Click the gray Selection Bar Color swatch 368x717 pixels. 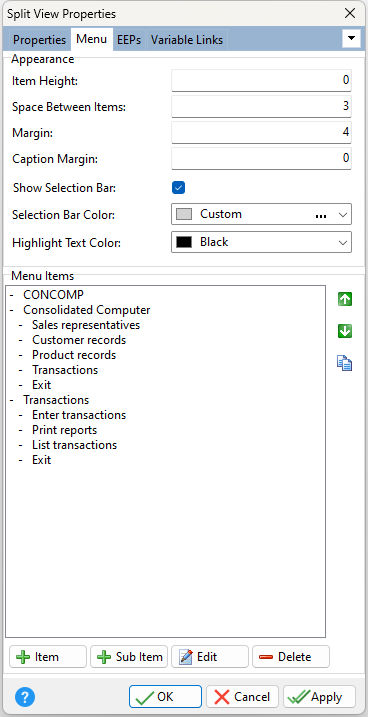[x=184, y=214]
